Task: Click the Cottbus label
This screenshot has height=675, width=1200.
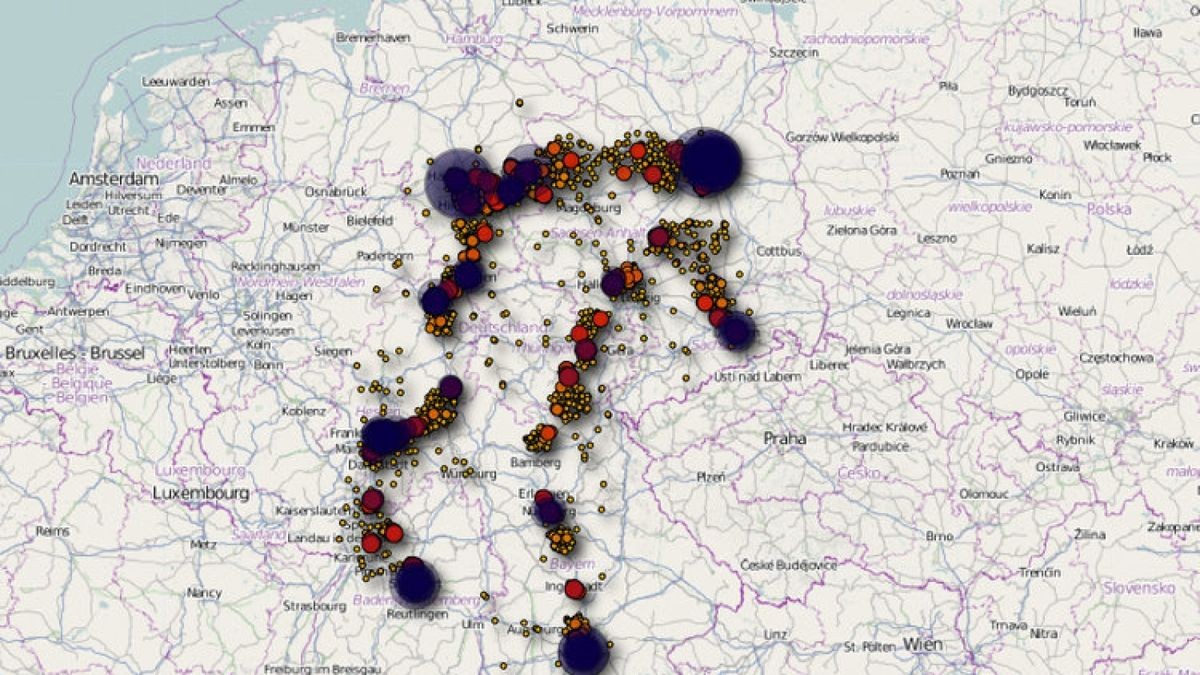Action: click(779, 252)
